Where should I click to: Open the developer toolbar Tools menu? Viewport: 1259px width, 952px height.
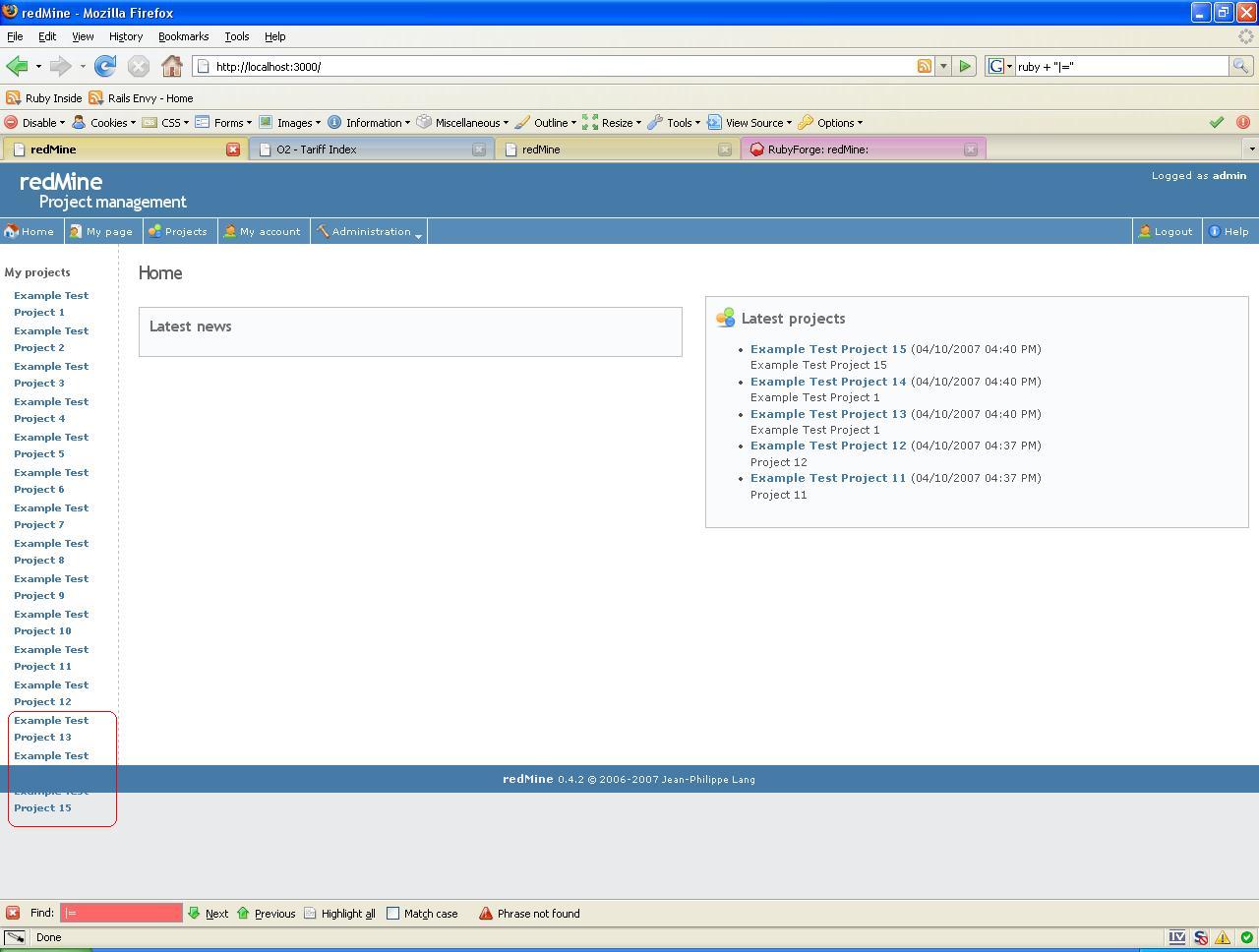674,123
